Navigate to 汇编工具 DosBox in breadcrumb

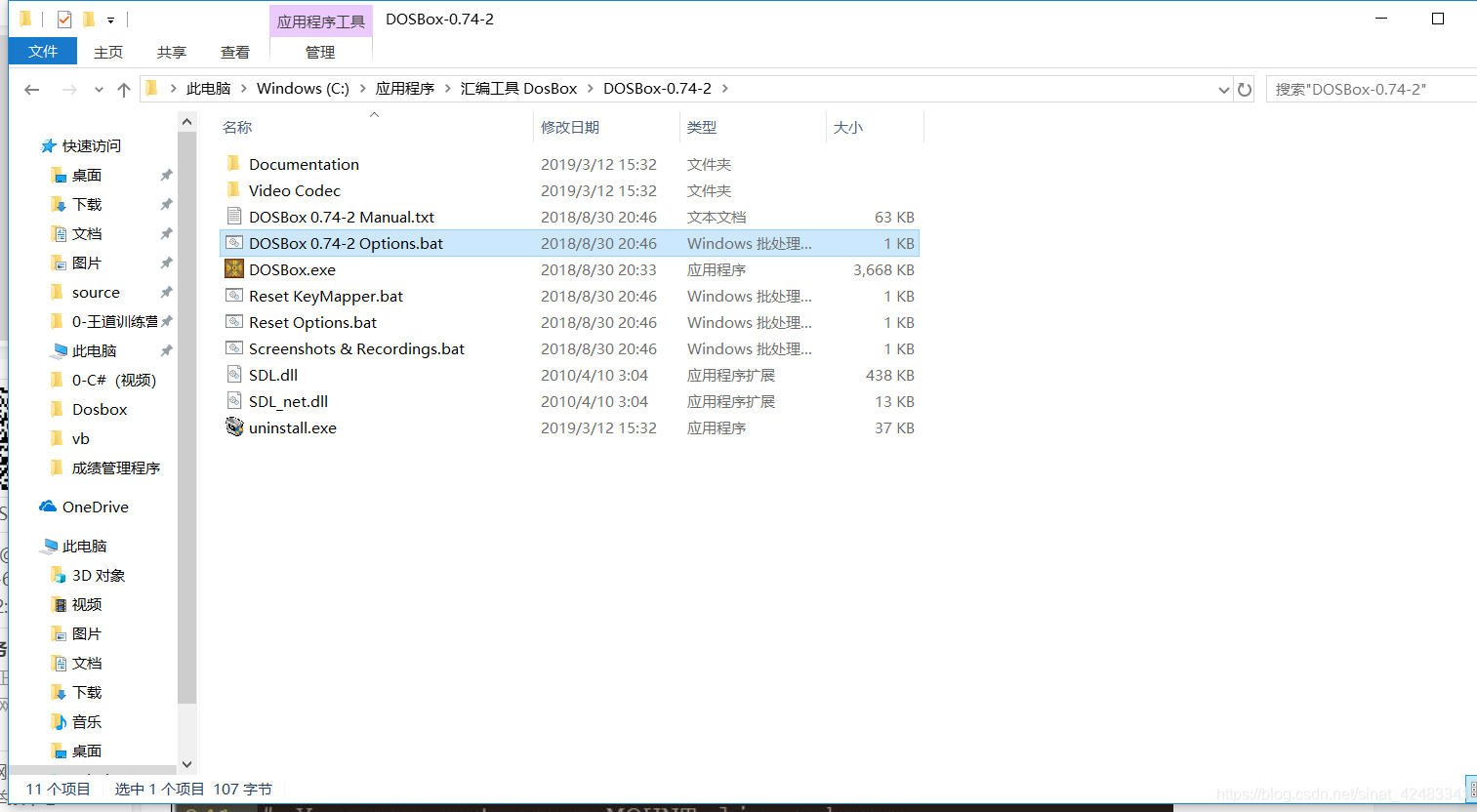(x=519, y=89)
